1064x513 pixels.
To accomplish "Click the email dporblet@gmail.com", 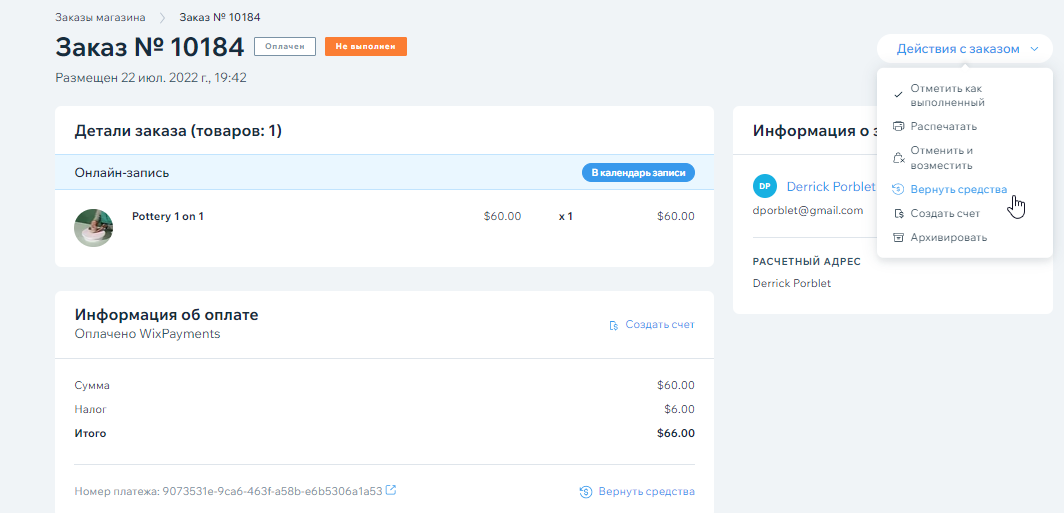I will click(x=807, y=211).
